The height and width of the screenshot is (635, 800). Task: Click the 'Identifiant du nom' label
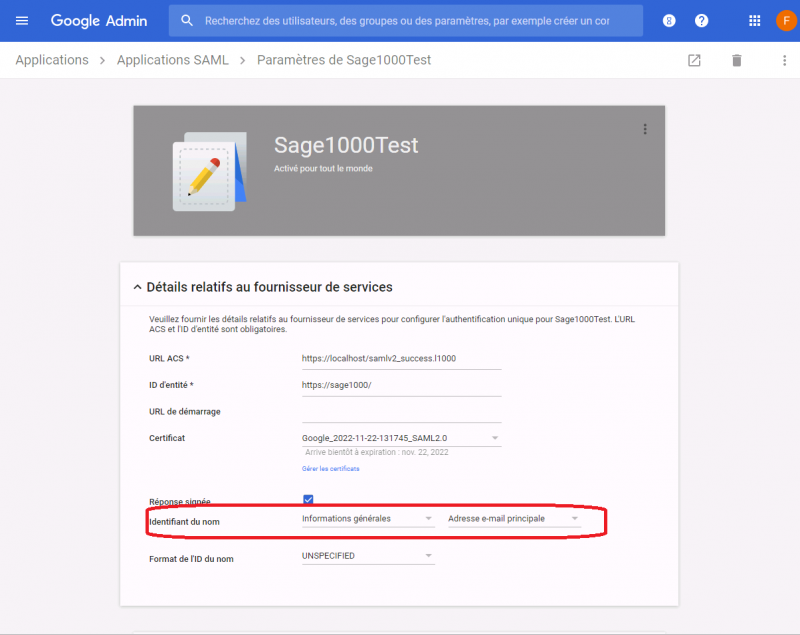pos(184,522)
